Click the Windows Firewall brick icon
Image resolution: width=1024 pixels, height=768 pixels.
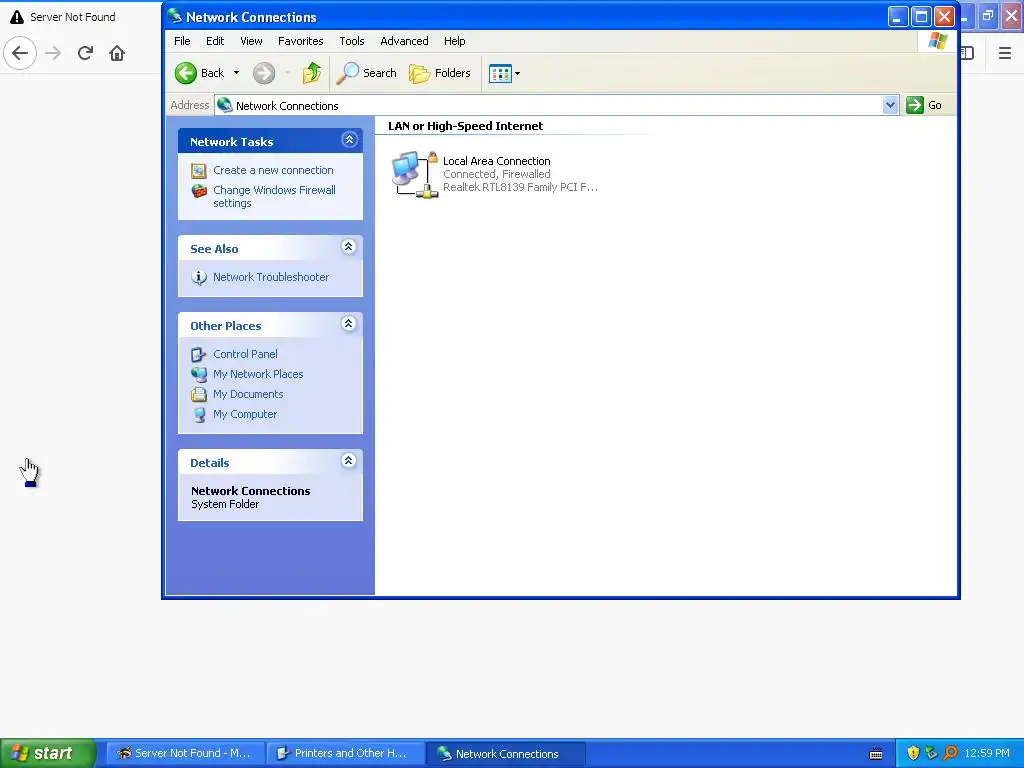[x=199, y=191]
